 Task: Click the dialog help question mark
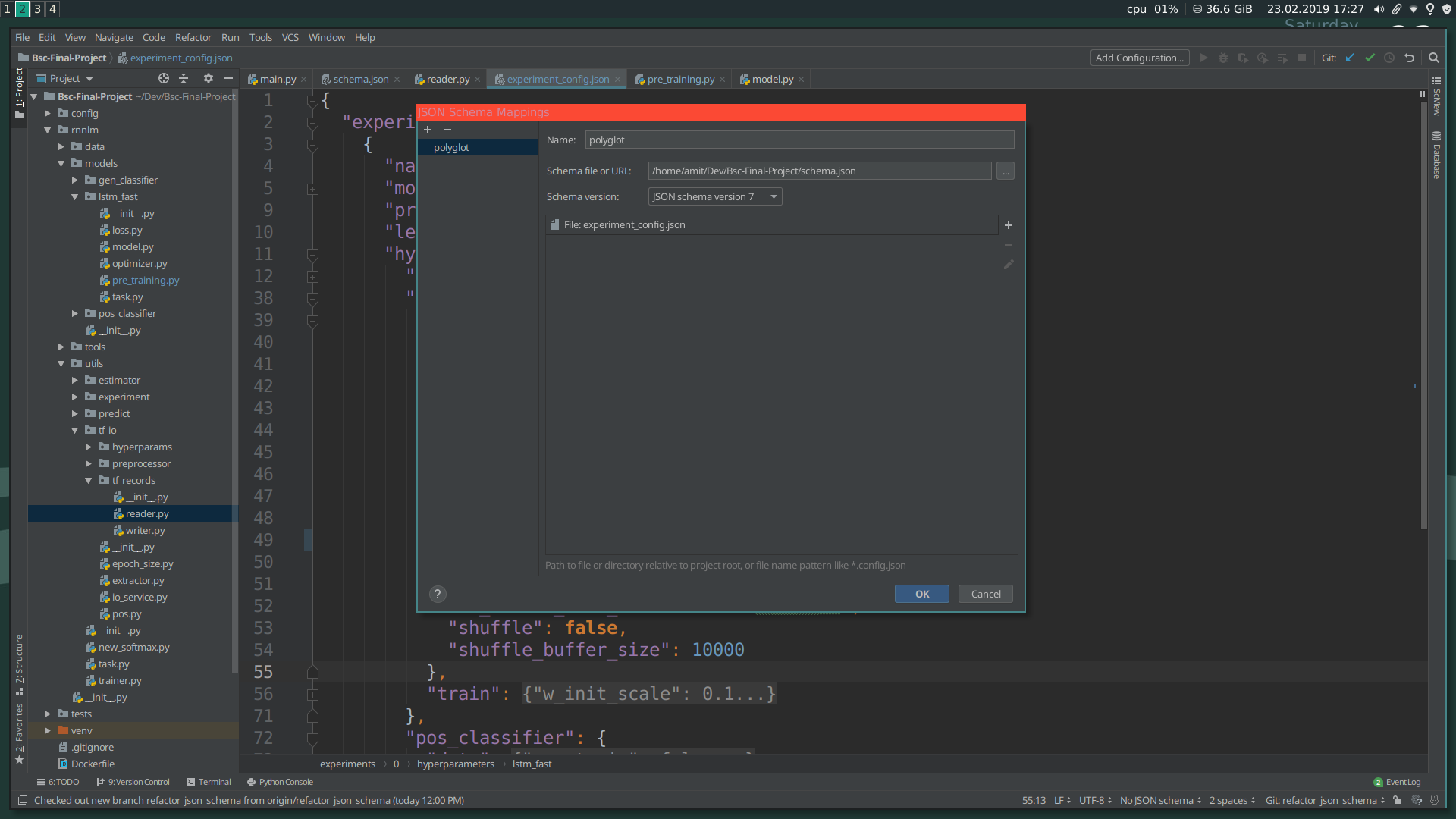coord(438,595)
